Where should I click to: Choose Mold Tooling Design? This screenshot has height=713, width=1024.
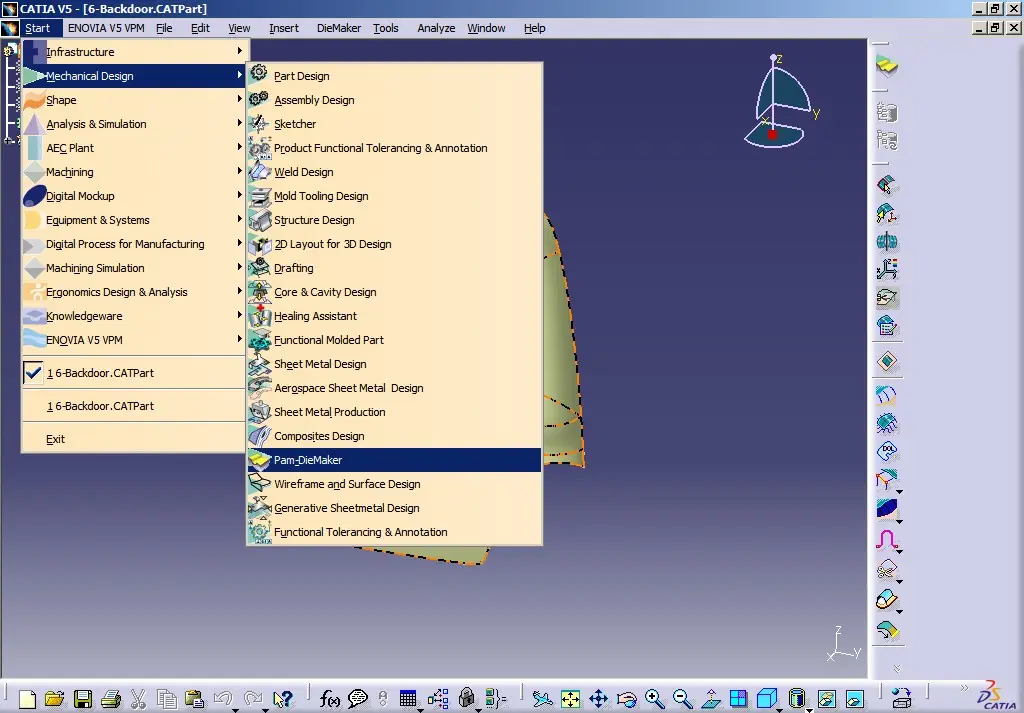coord(394,196)
